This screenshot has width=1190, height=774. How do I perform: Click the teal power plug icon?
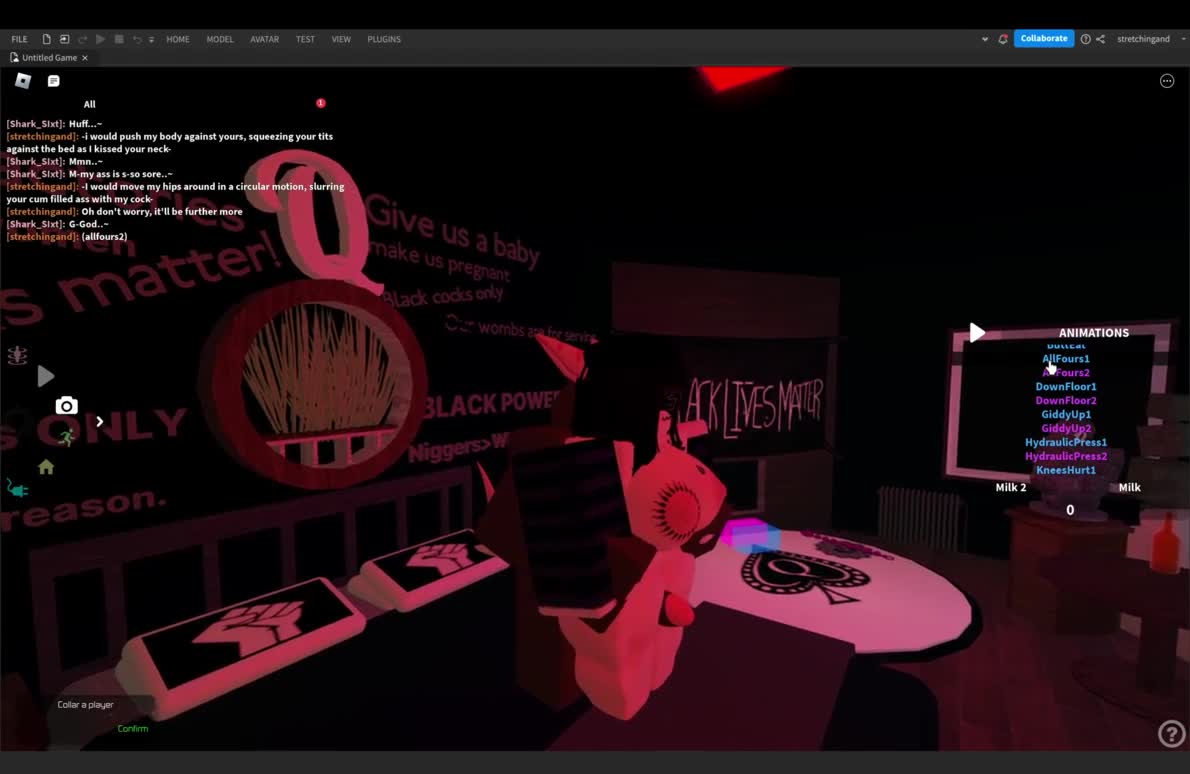point(18,488)
